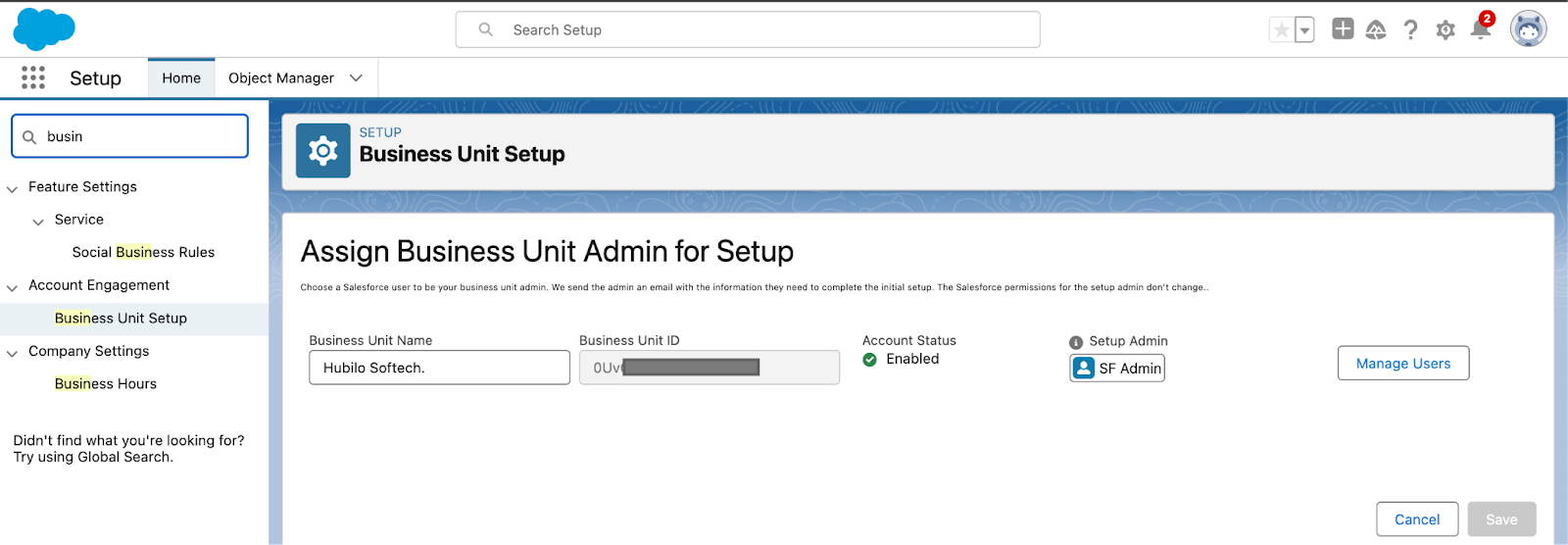The image size is (1568, 545).
Task: Edit the Business Unit Name field
Action: coord(439,368)
